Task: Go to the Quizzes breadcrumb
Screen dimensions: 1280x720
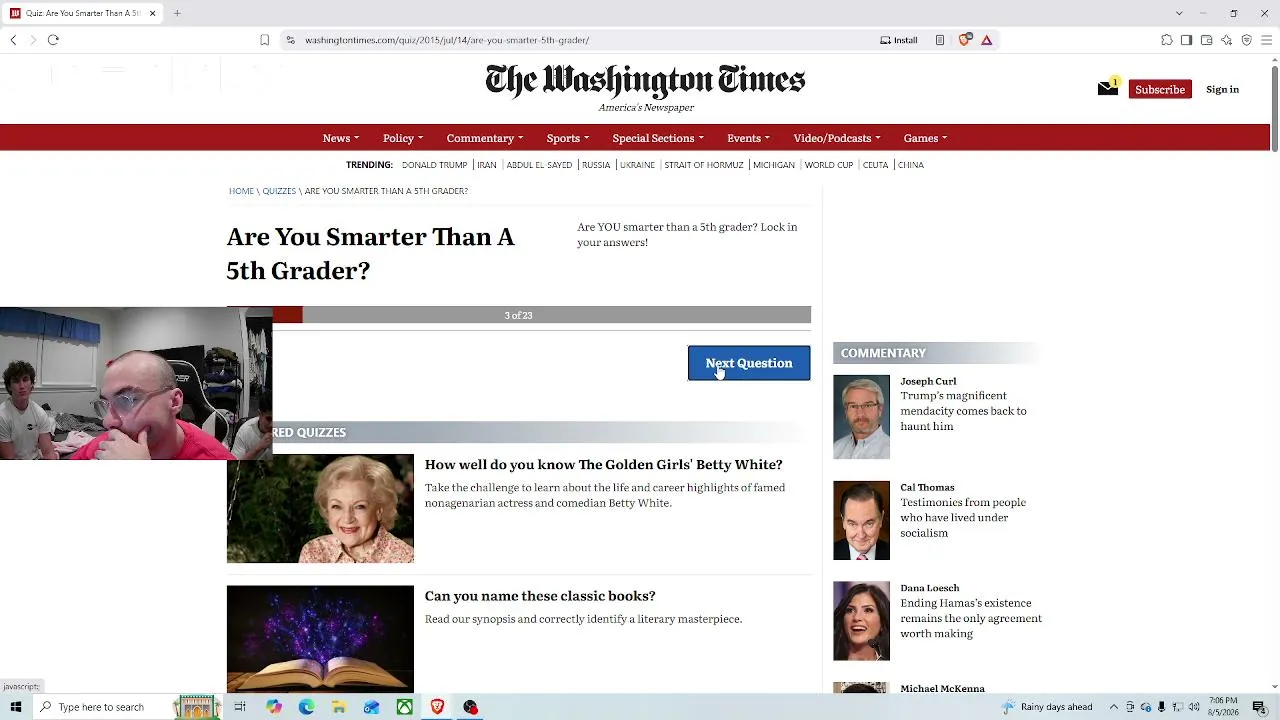Action: coord(279,191)
